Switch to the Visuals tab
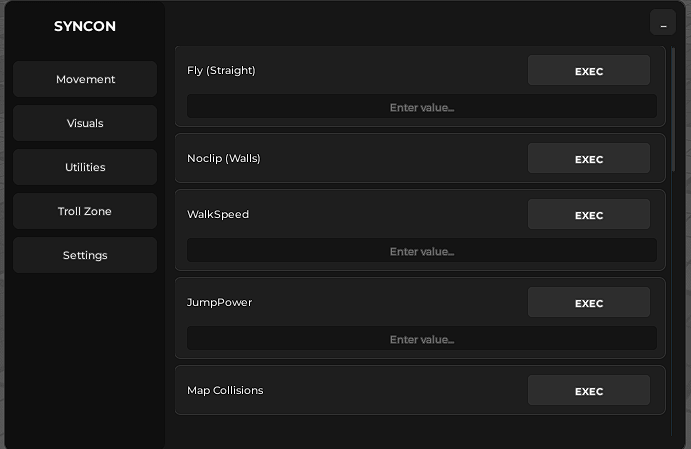Image resolution: width=691 pixels, height=449 pixels. 85,123
